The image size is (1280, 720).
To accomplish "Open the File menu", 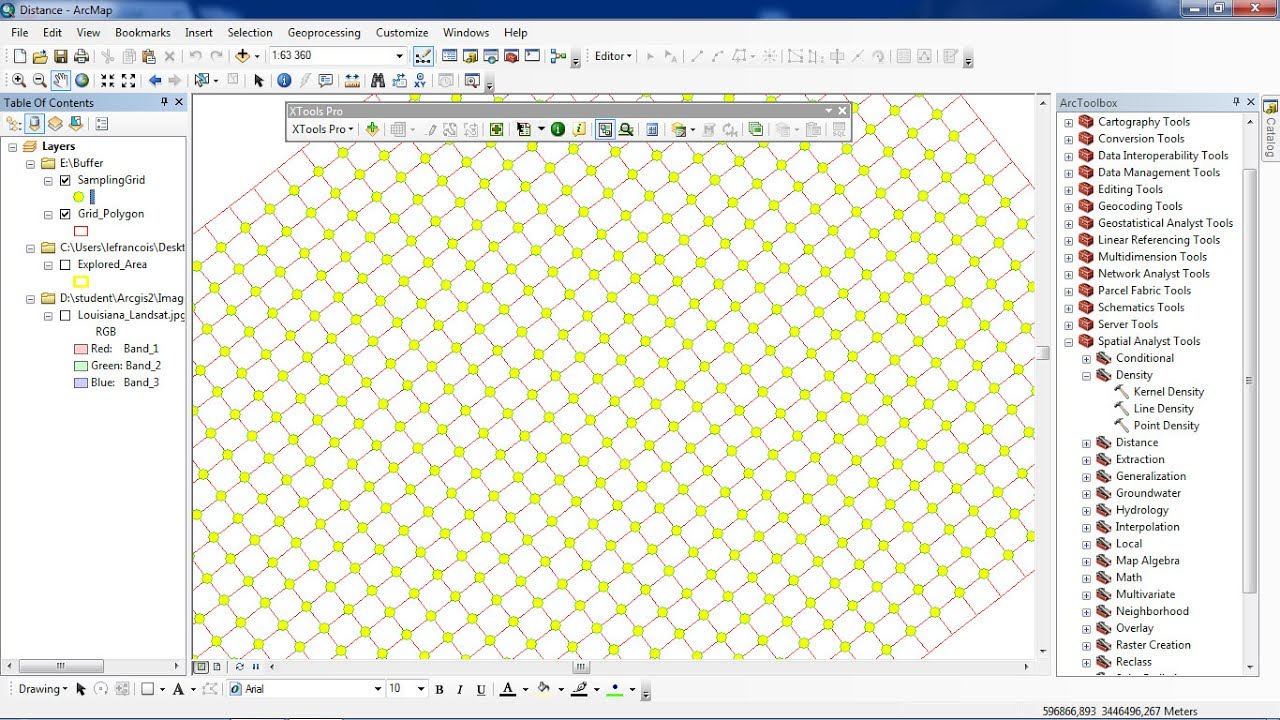I will 20,33.
